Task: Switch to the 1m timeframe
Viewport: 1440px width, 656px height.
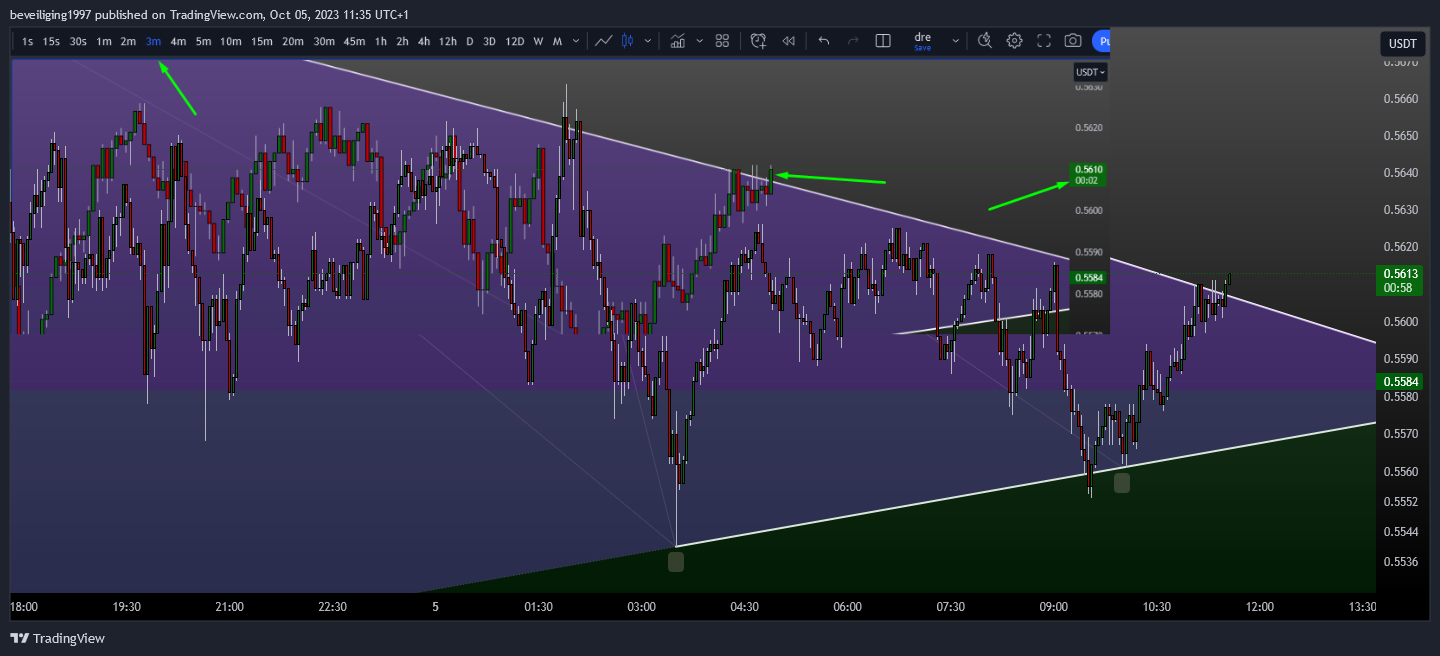Action: click(x=103, y=41)
